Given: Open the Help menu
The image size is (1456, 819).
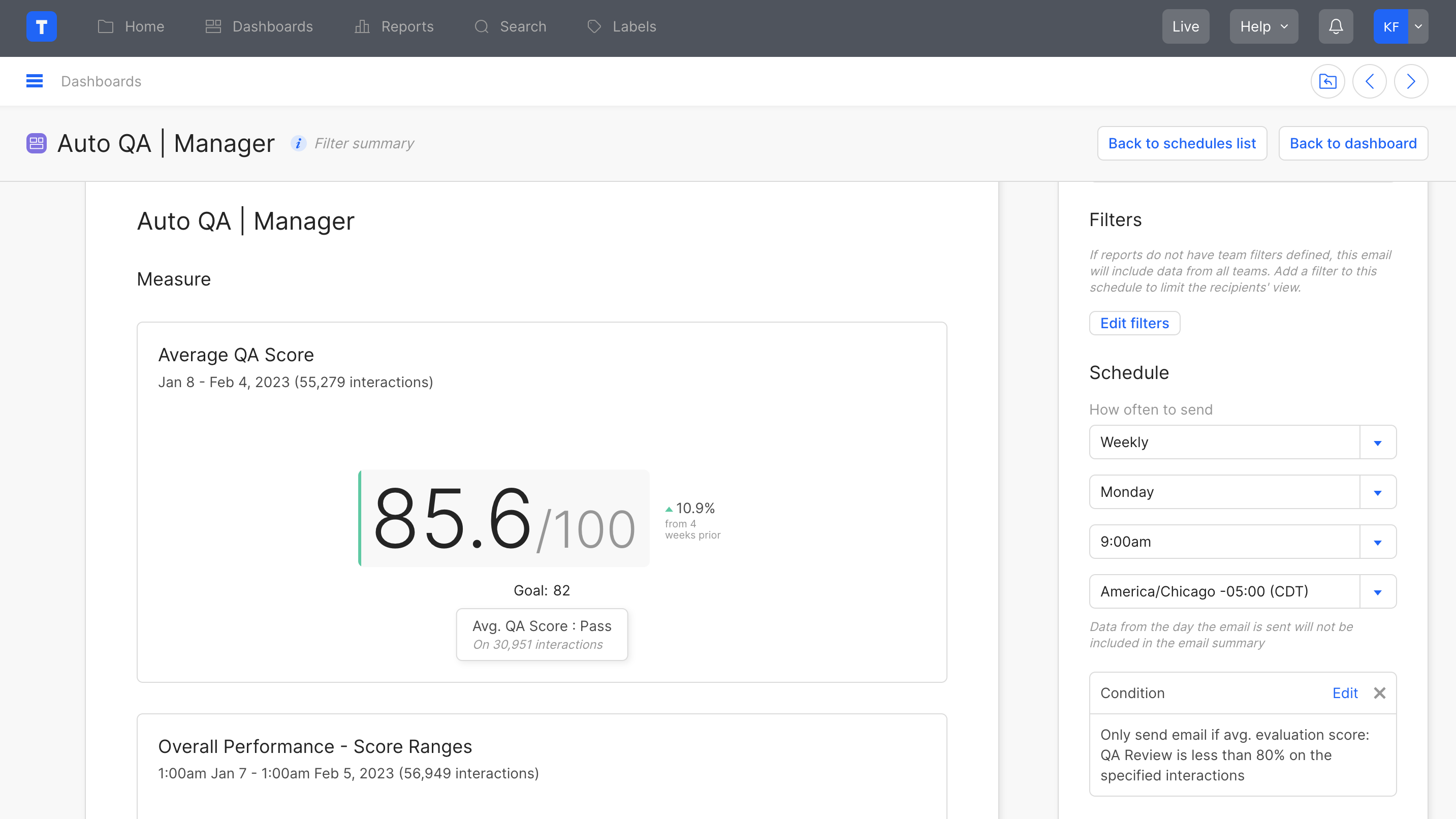Looking at the screenshot, I should pos(1263,26).
